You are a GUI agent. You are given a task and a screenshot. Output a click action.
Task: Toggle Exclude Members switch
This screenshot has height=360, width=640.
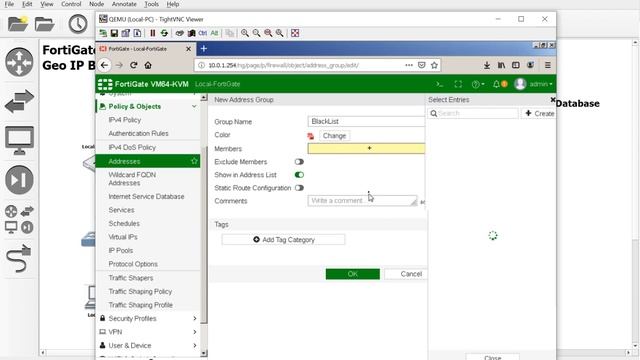click(299, 162)
